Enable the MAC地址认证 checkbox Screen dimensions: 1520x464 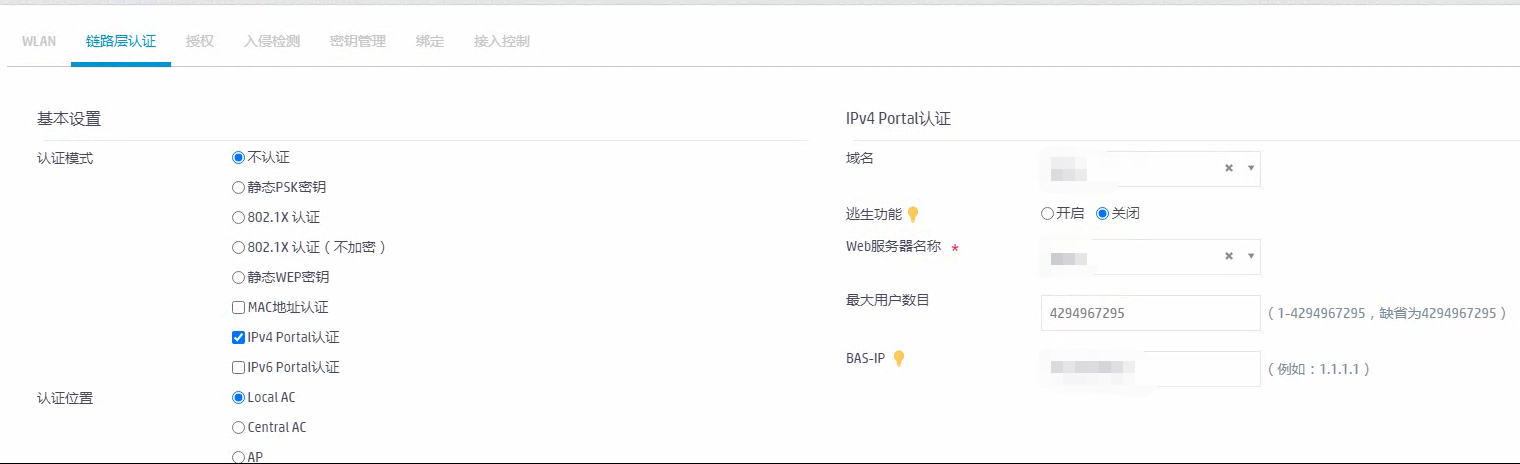(x=238, y=307)
